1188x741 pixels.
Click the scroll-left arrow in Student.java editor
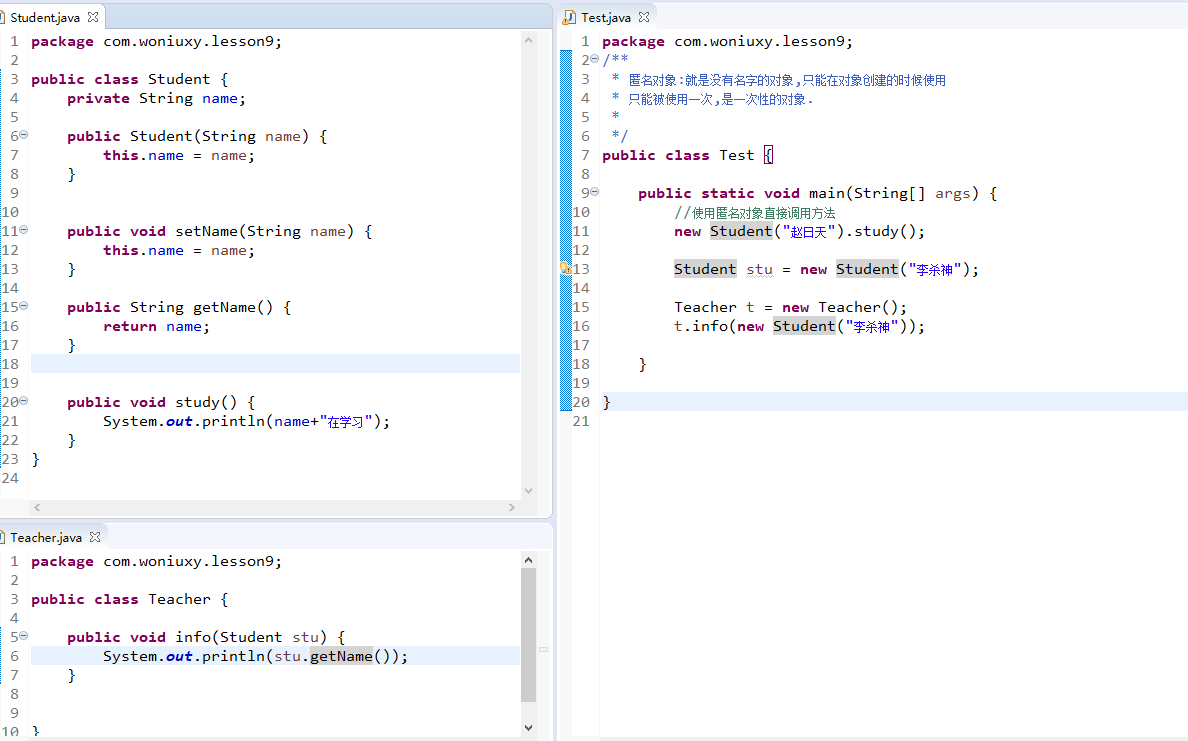pos(37,507)
